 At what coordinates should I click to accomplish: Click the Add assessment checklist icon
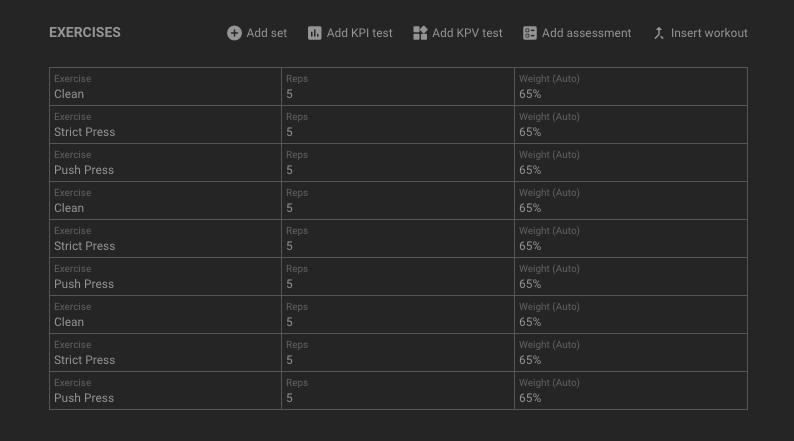click(x=530, y=33)
